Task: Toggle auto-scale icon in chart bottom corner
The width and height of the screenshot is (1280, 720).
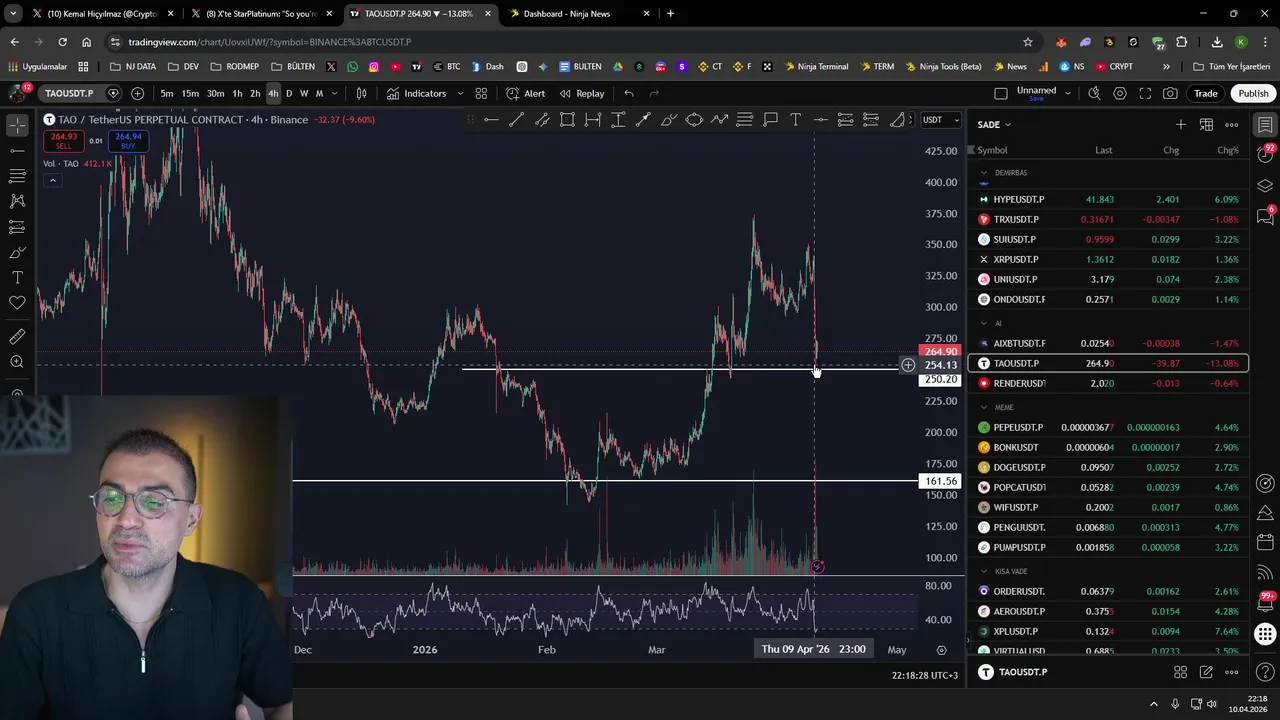Action: (941, 650)
